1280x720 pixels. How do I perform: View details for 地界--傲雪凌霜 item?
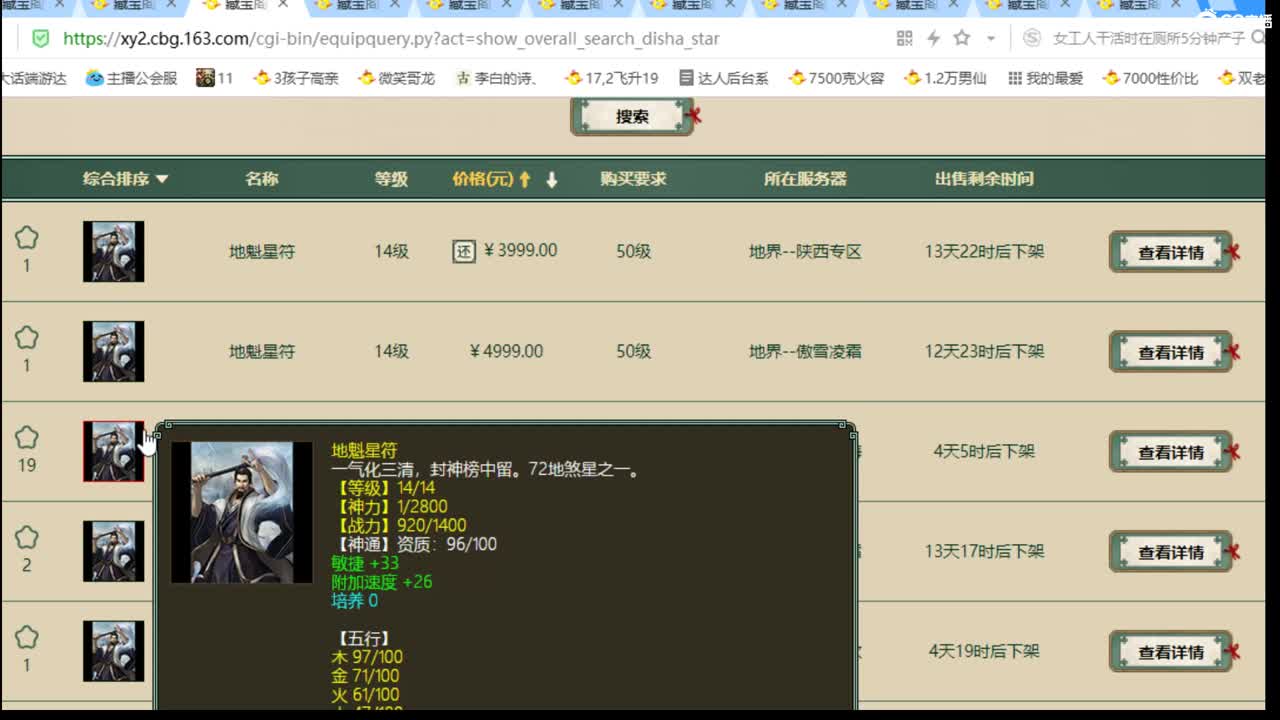point(1171,352)
